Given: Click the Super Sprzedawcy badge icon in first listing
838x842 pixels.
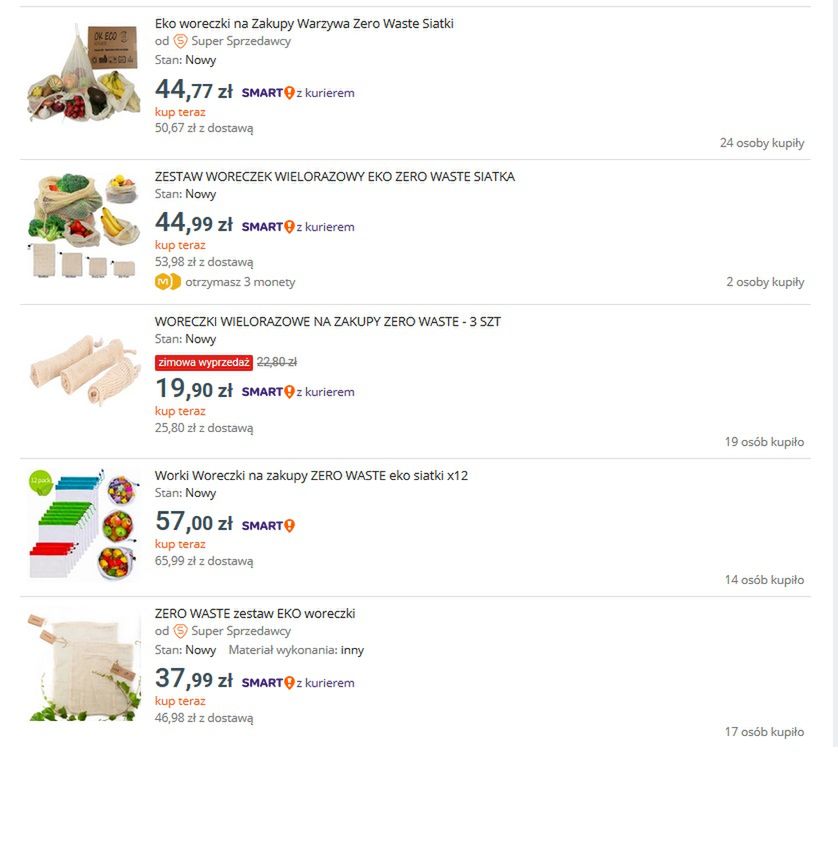Looking at the screenshot, I should [180, 41].
